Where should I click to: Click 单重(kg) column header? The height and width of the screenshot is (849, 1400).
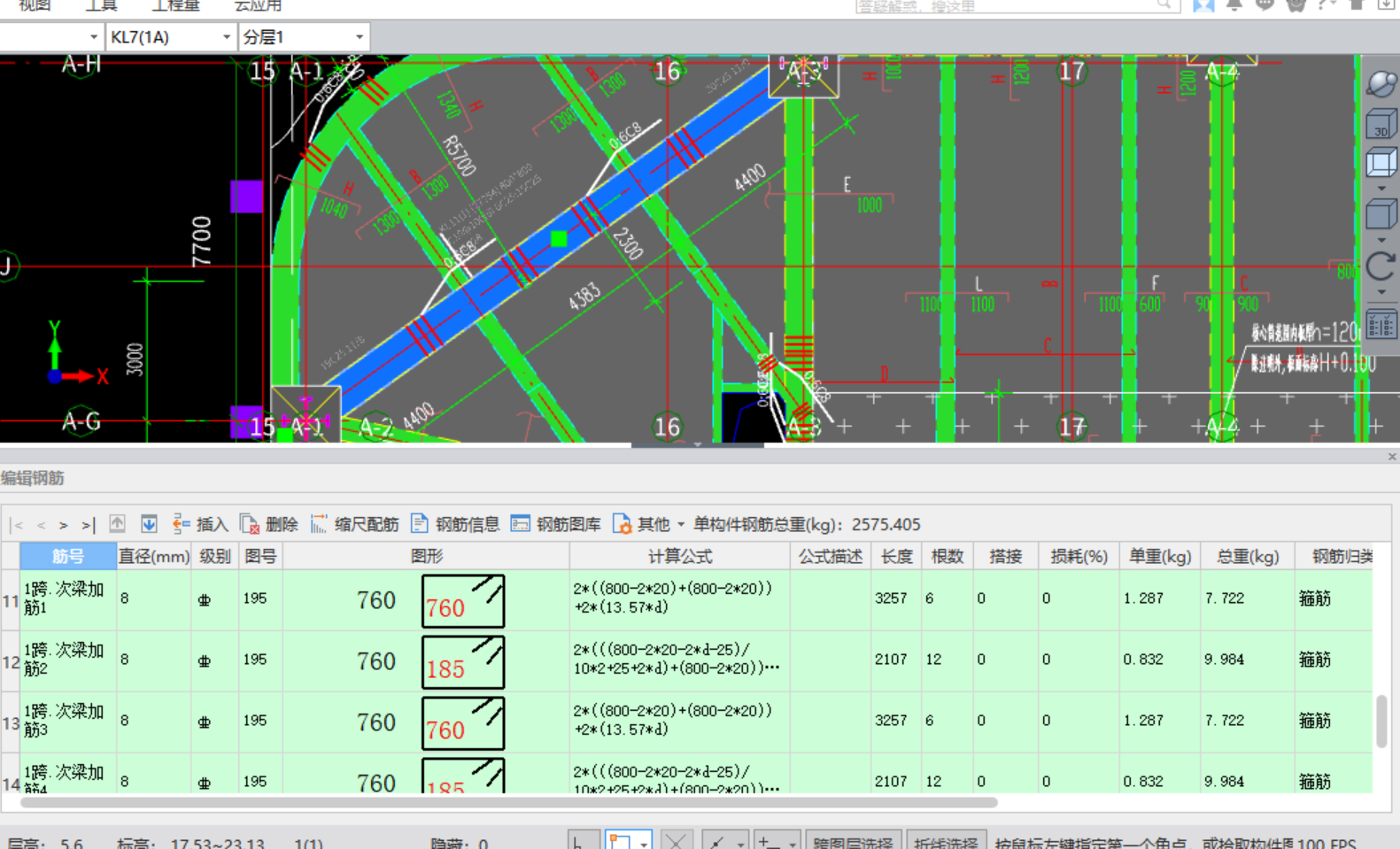tap(1160, 556)
